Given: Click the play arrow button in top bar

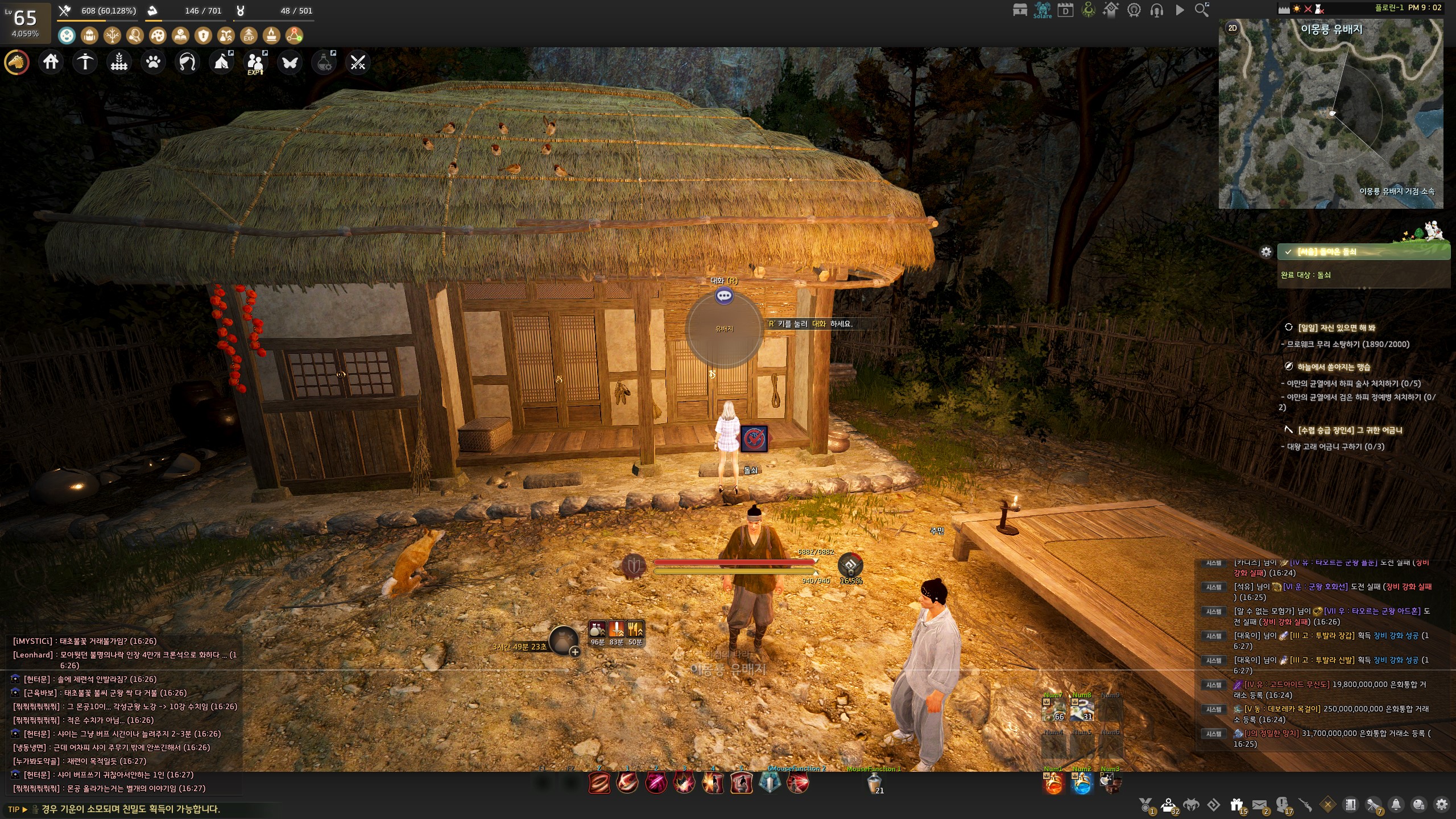Looking at the screenshot, I should 1180,10.
